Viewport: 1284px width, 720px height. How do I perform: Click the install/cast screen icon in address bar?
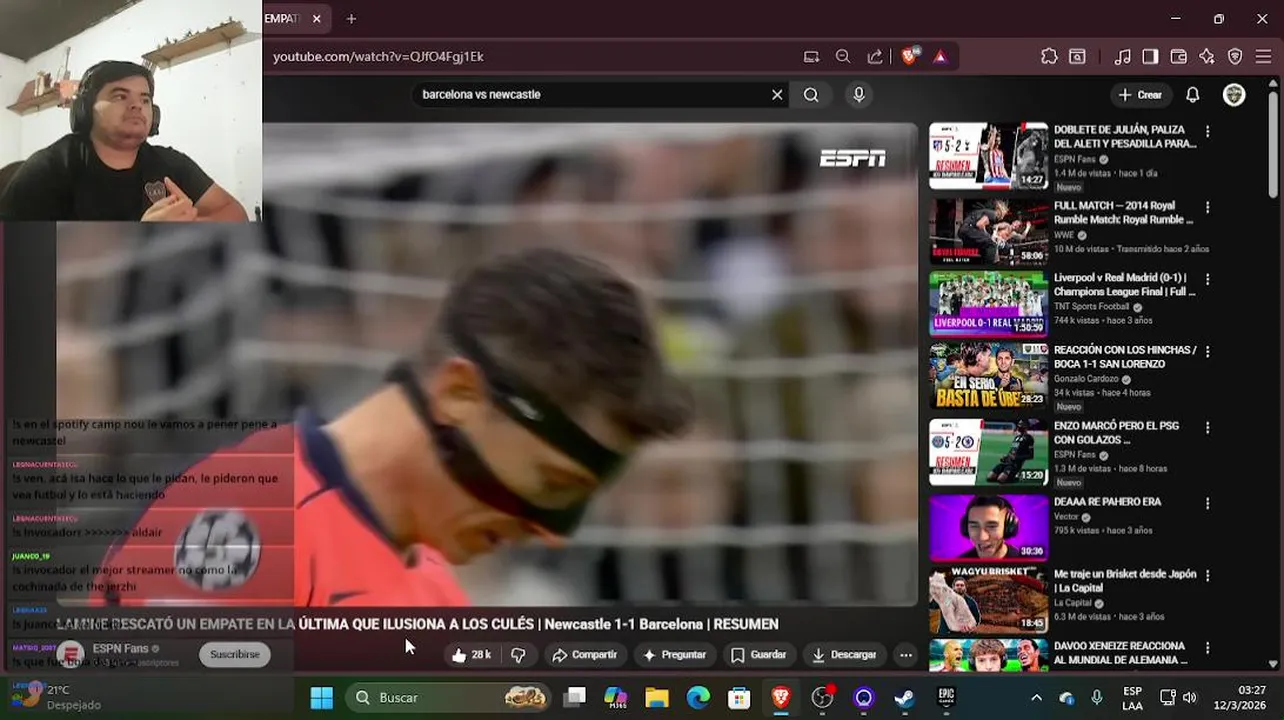click(811, 57)
